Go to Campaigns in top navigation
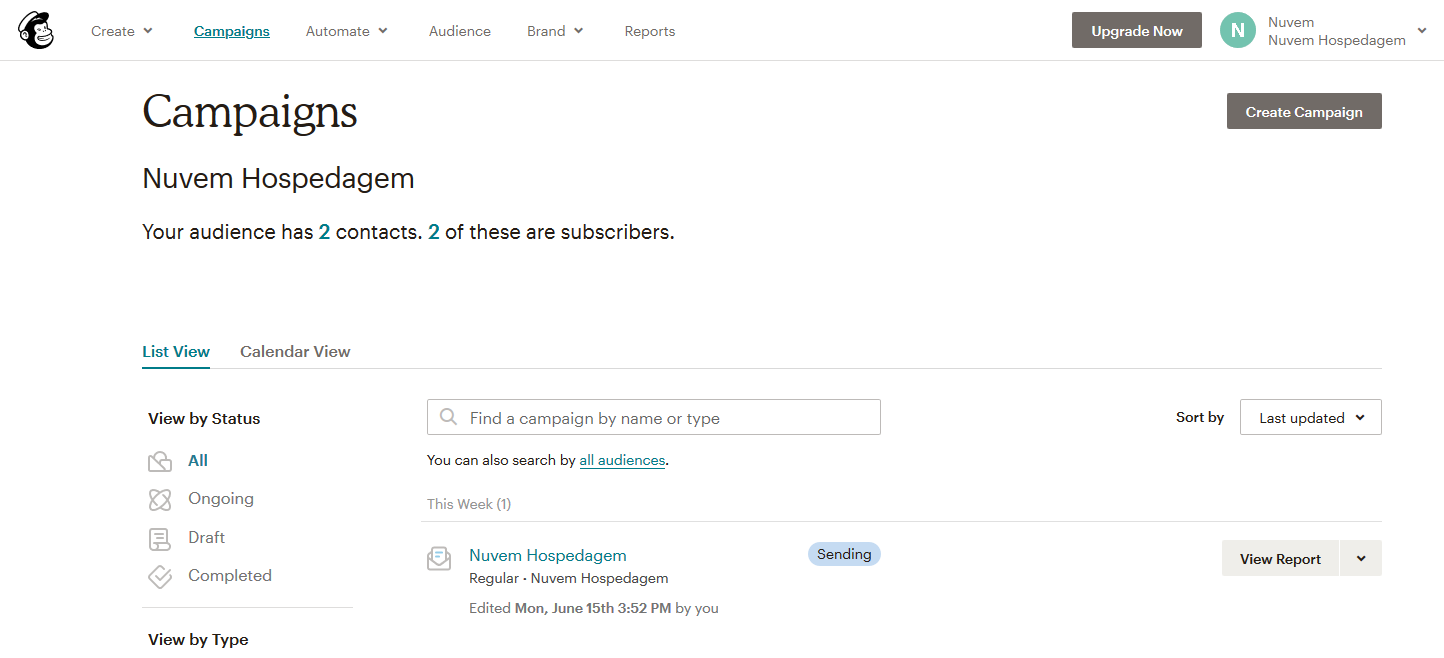This screenshot has height=658, width=1444. pos(232,31)
